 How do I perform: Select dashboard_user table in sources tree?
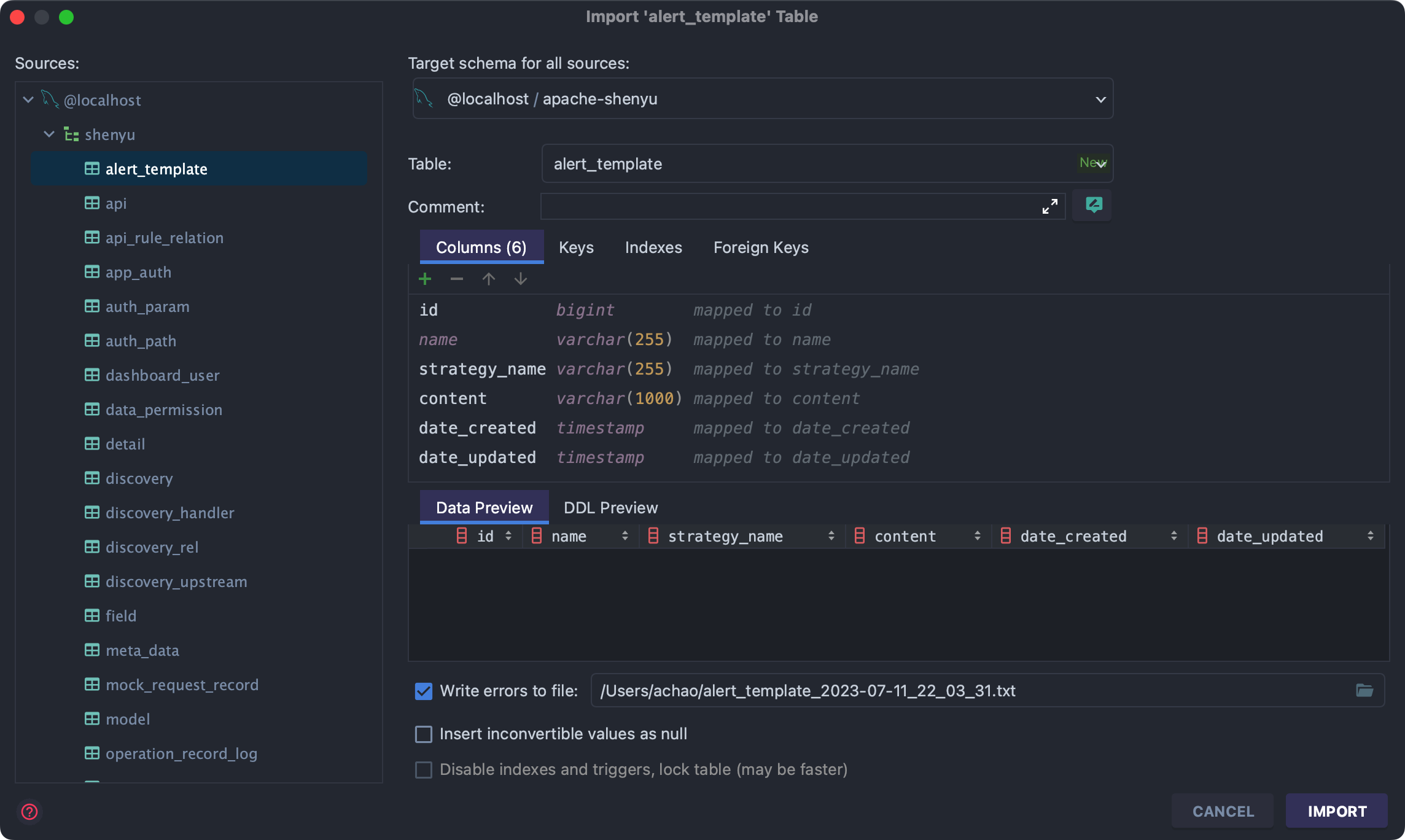click(x=162, y=375)
